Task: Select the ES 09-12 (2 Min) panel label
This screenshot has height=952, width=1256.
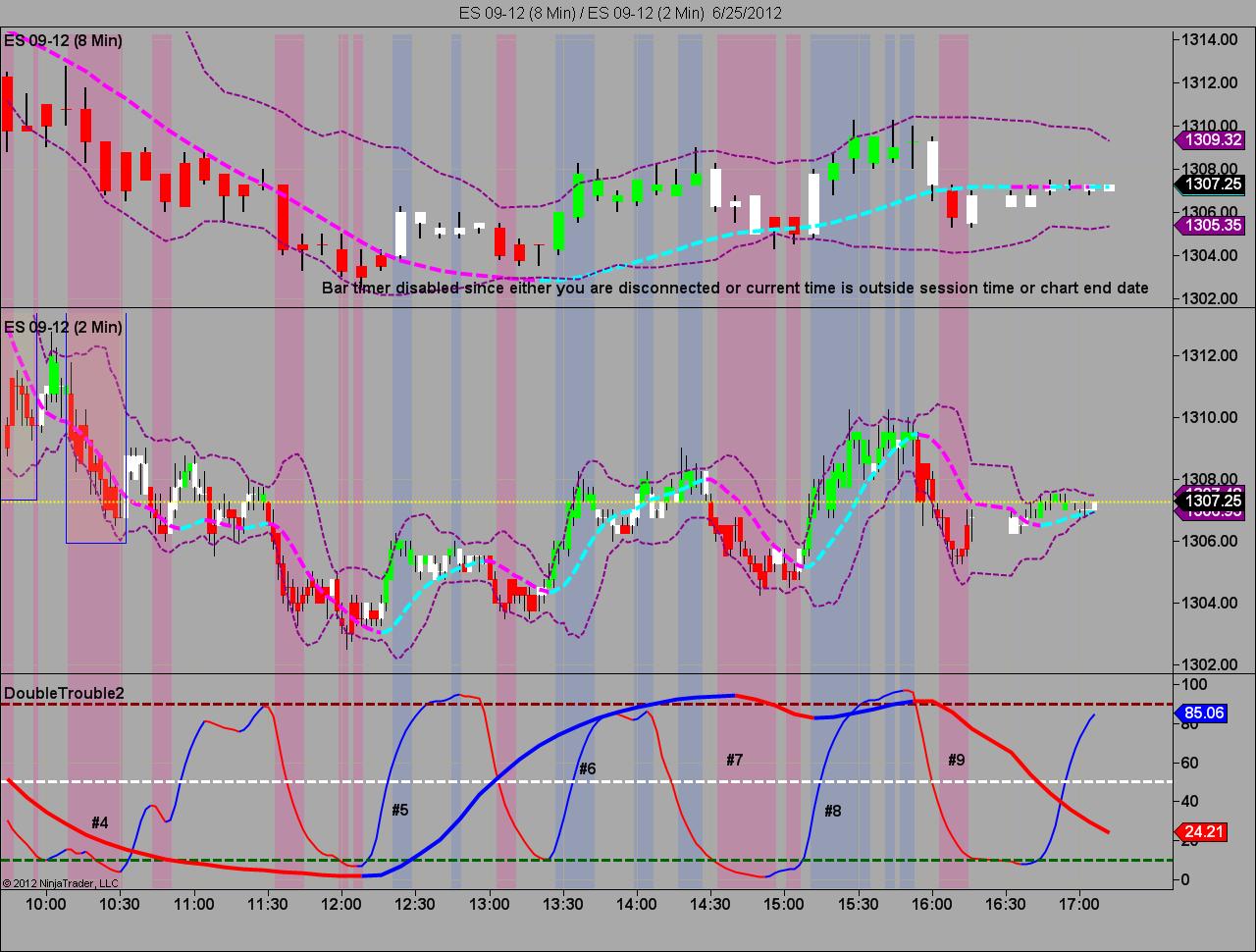Action: (x=64, y=327)
